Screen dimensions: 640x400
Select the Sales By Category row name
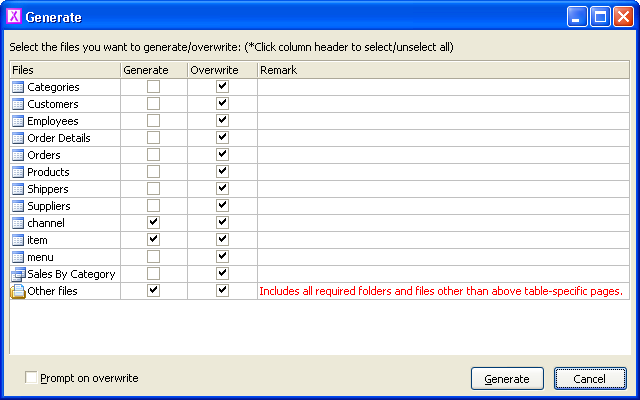(x=71, y=274)
